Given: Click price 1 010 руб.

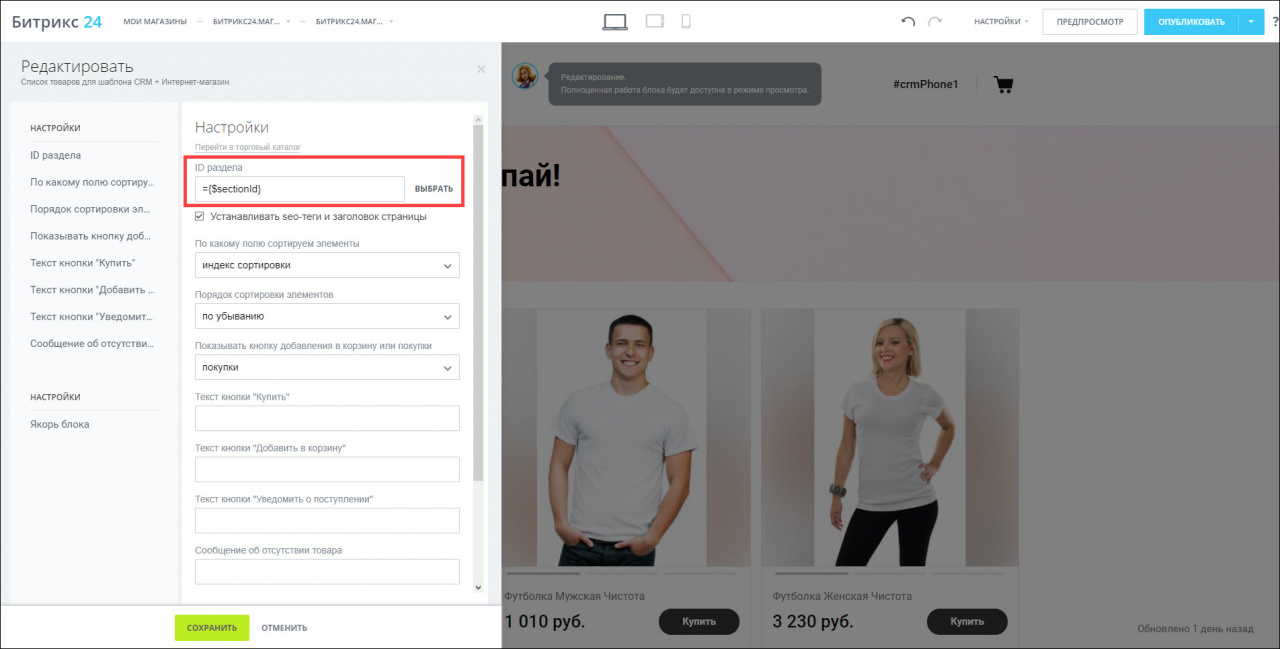Looking at the screenshot, I should (x=544, y=621).
